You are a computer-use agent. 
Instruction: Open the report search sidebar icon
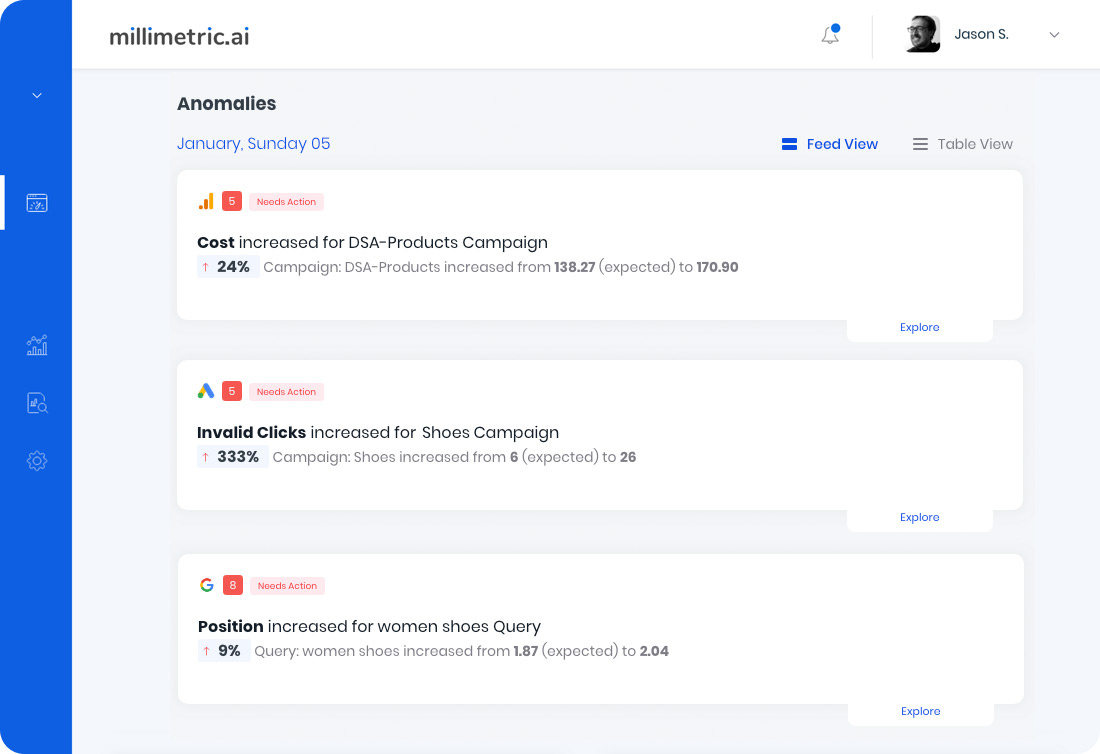pyautogui.click(x=37, y=403)
